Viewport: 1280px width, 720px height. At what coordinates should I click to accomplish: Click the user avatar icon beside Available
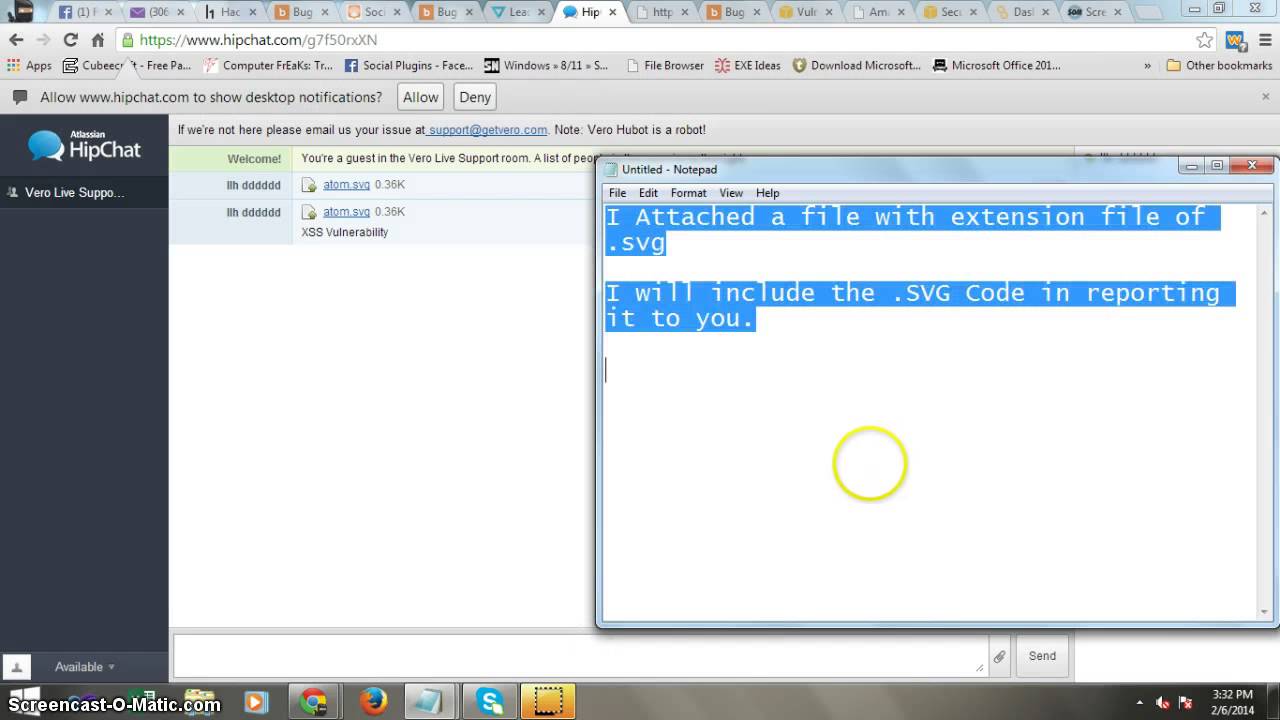click(x=17, y=667)
